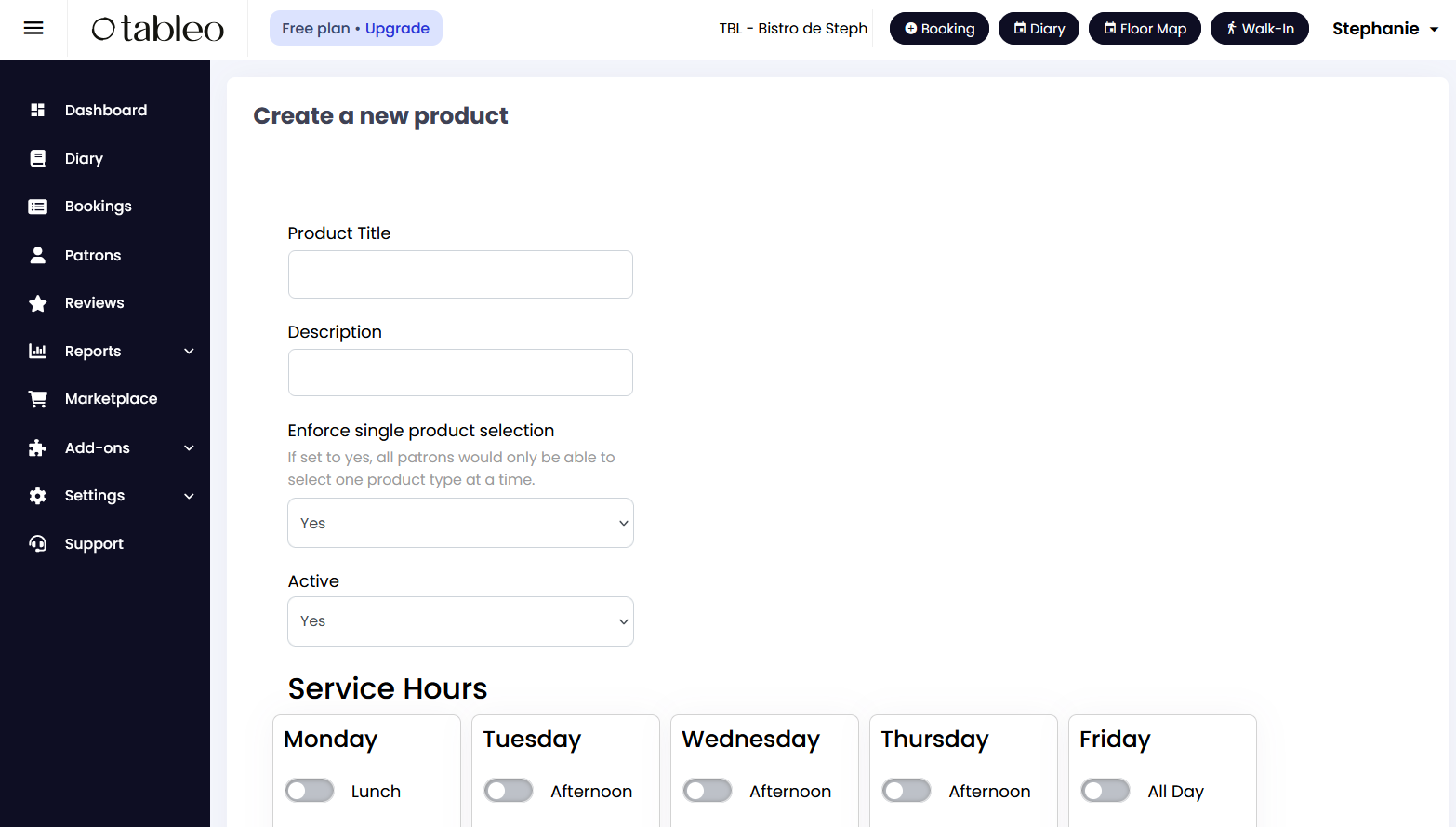Click the Settings gear icon
This screenshot has height=827, width=1456.
37,496
